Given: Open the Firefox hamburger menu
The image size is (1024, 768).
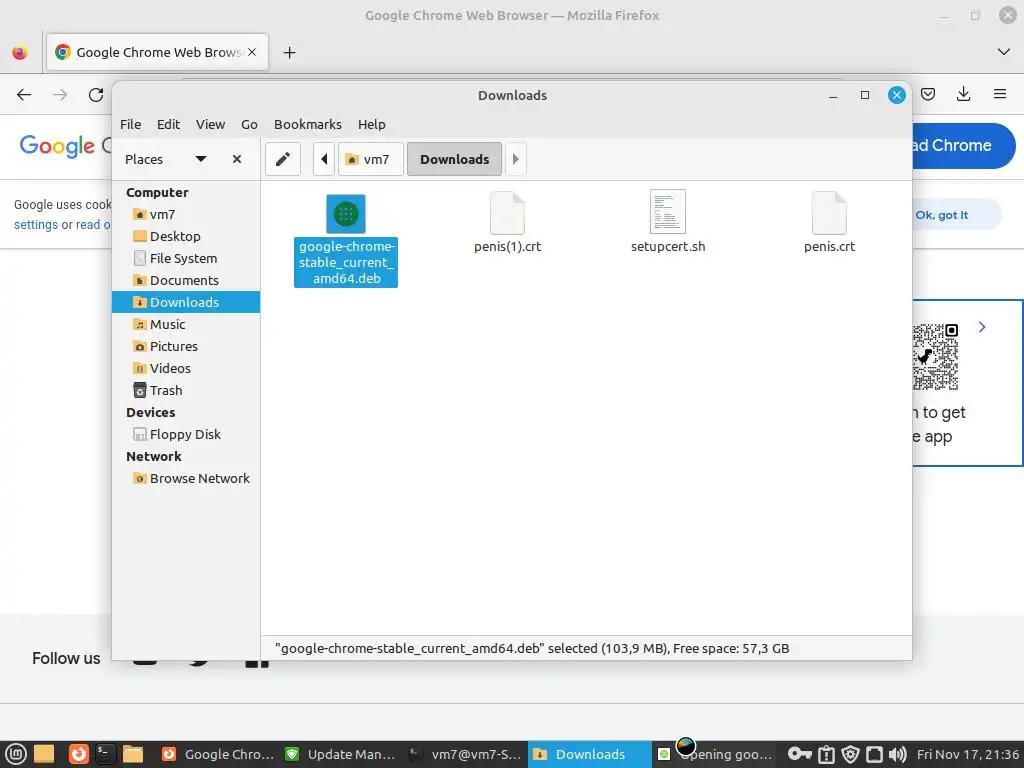Looking at the screenshot, I should pyautogui.click(x=1000, y=95).
